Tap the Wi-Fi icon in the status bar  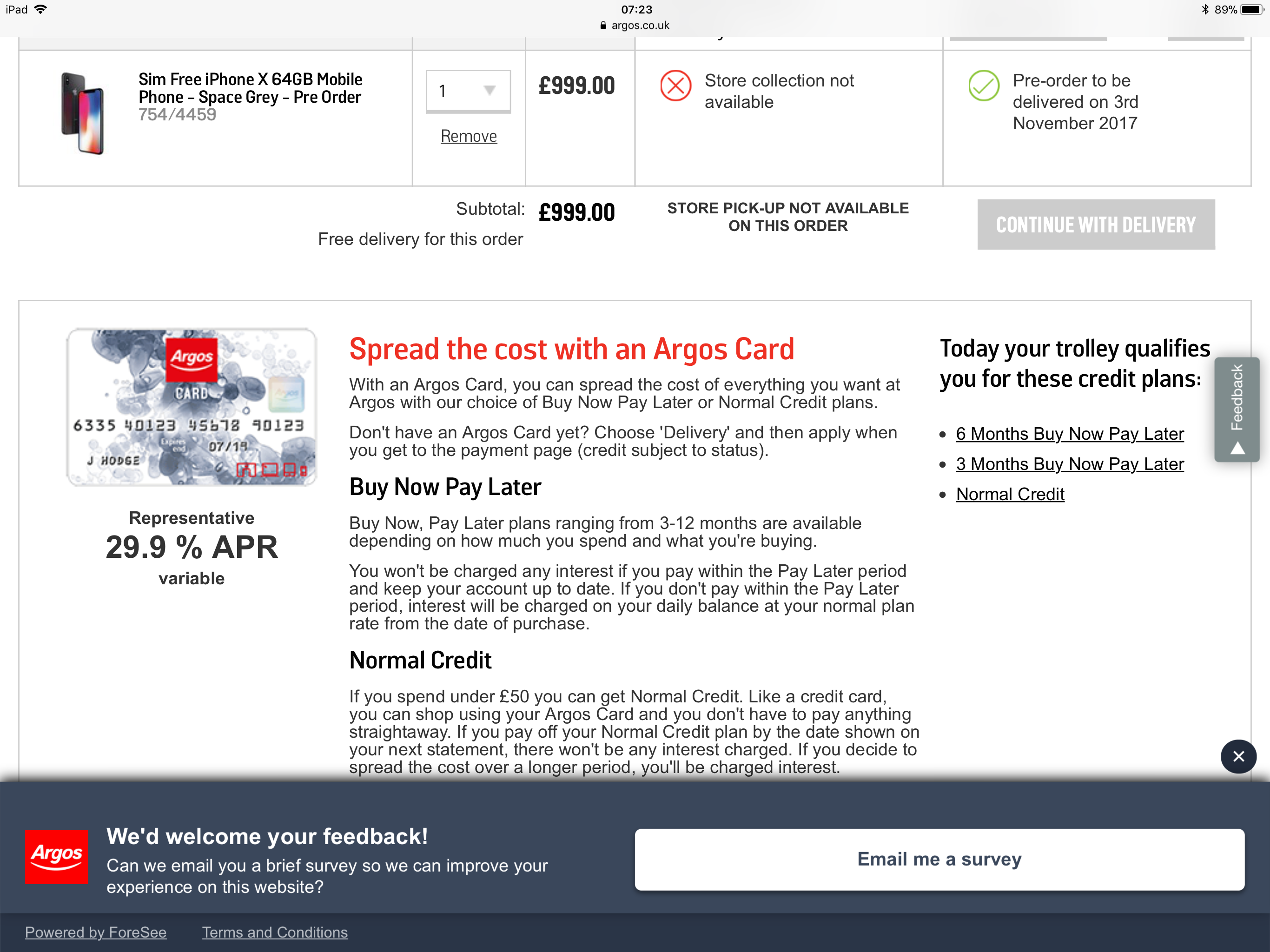[41, 9]
